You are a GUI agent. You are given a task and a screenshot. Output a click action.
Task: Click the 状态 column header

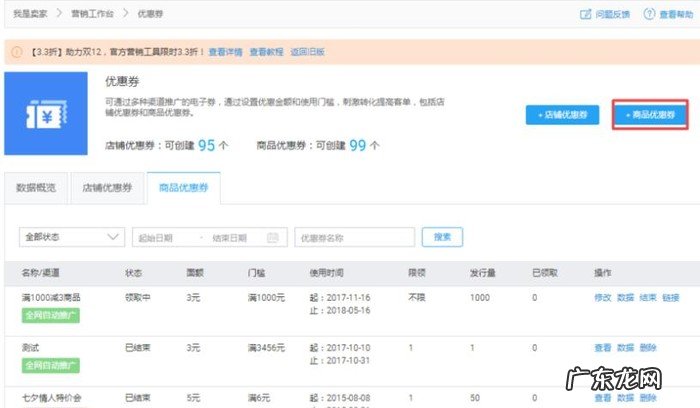pyautogui.click(x=133, y=273)
